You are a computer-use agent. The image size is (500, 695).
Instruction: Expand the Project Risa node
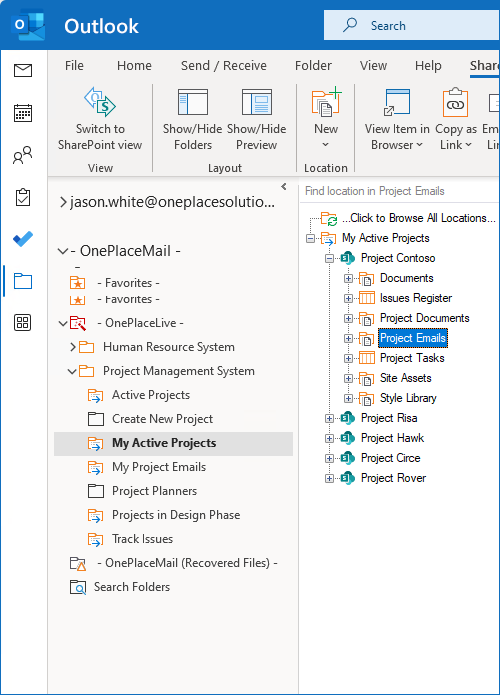329,418
